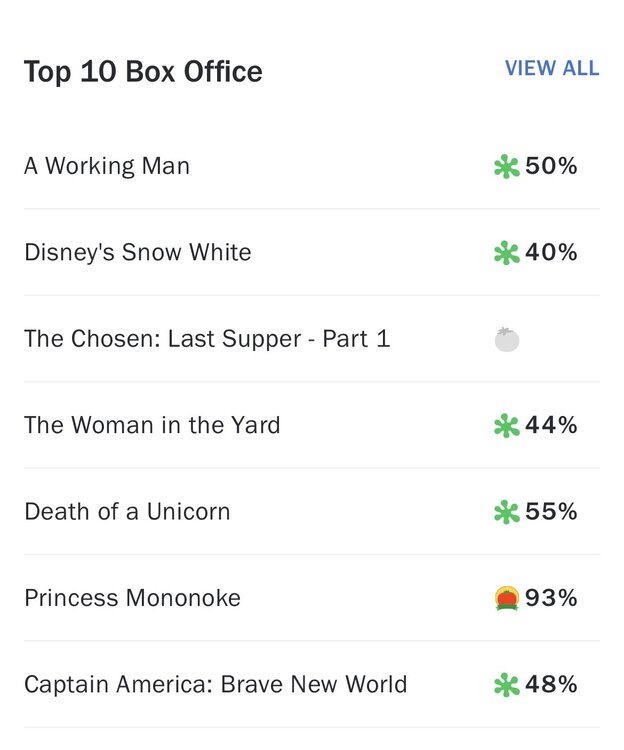This screenshot has width=624, height=750.
Task: Click the rotten splat icon for Disney's Snow White
Action: (x=507, y=253)
